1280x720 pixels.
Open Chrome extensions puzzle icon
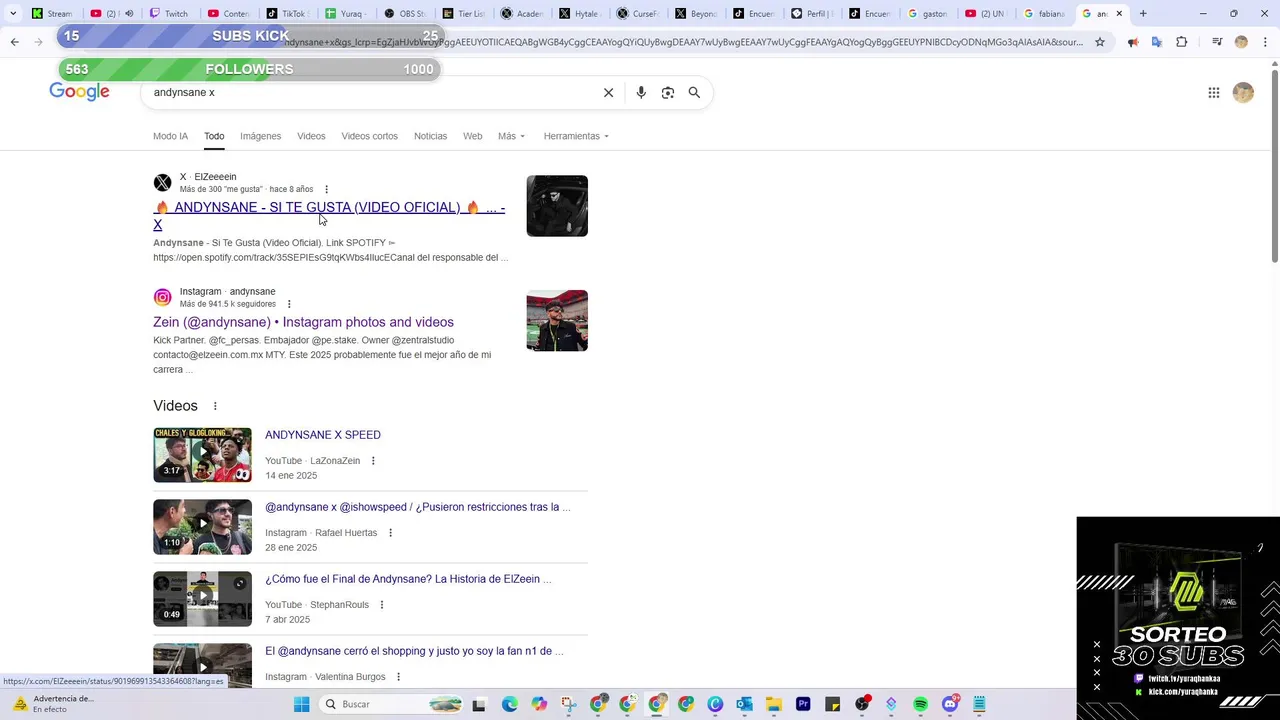coord(1182,42)
